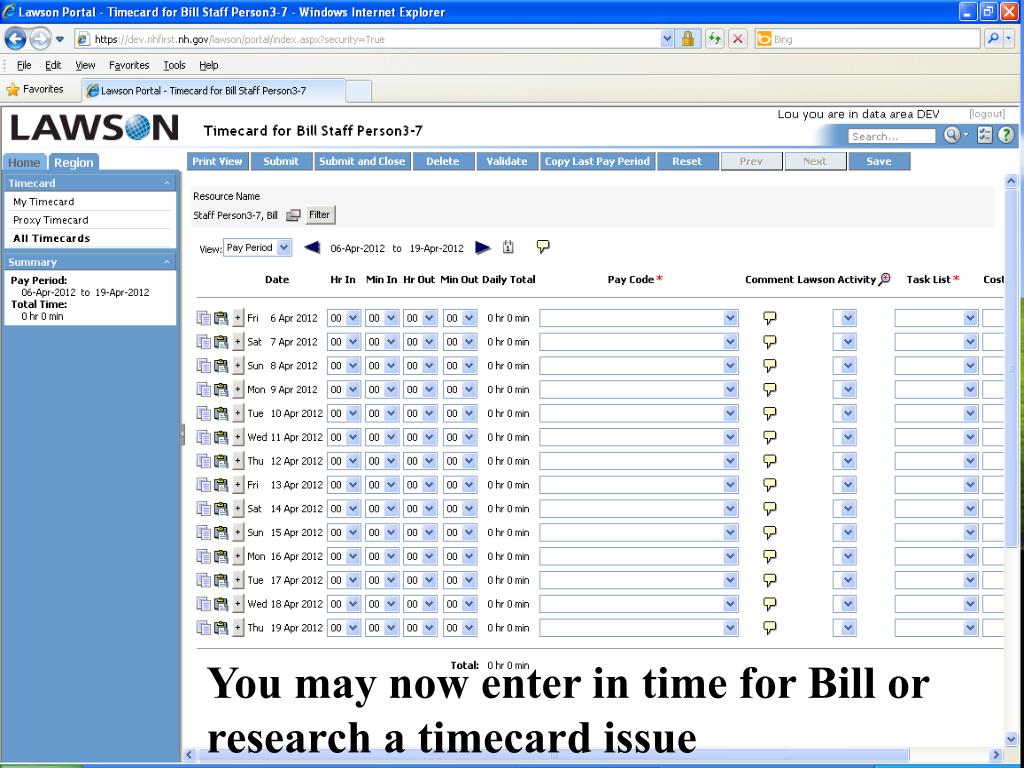The width and height of the screenshot is (1024, 768).
Task: Click the copy icon for Tue 10 Apr 2012
Action: click(x=204, y=413)
